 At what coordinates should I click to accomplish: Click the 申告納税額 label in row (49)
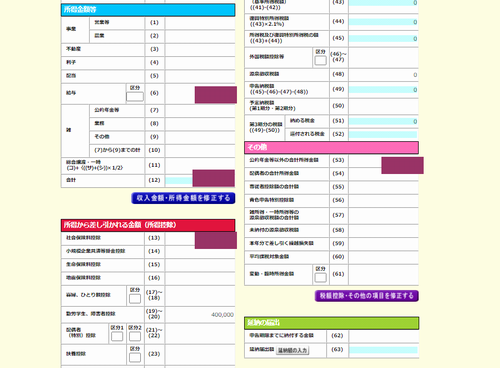click(262, 86)
